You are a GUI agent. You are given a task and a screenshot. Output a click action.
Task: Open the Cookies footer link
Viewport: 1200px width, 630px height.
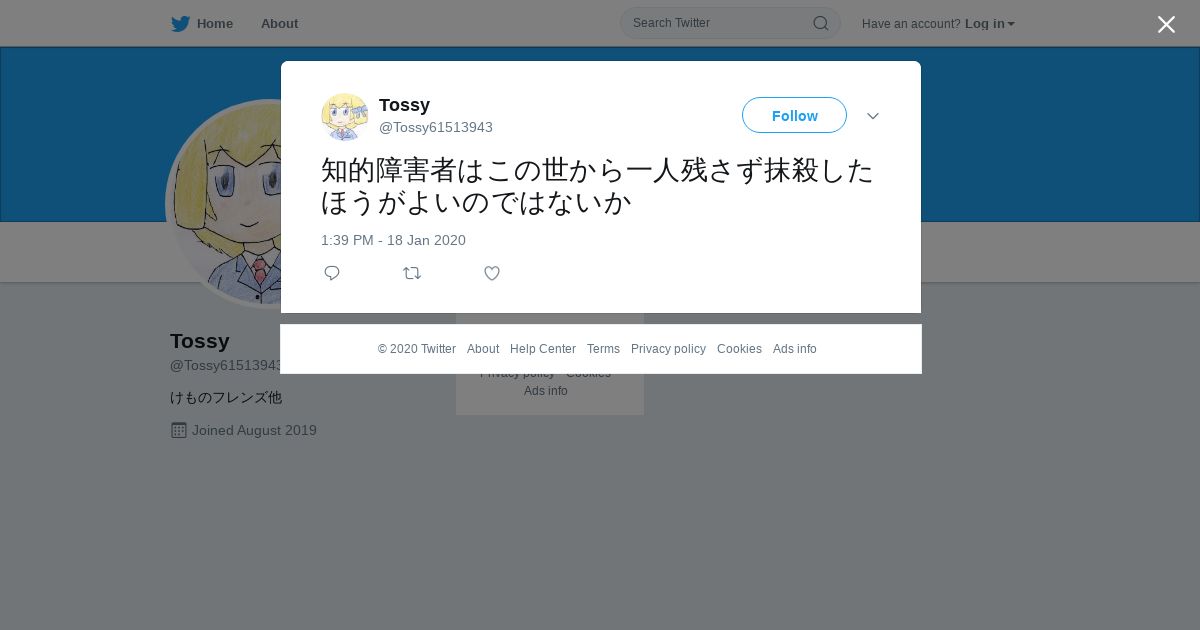pos(739,349)
